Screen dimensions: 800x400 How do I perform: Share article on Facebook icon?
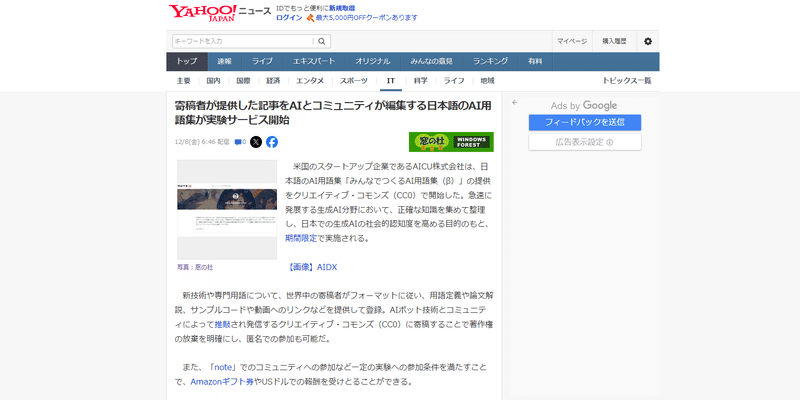pos(272,142)
